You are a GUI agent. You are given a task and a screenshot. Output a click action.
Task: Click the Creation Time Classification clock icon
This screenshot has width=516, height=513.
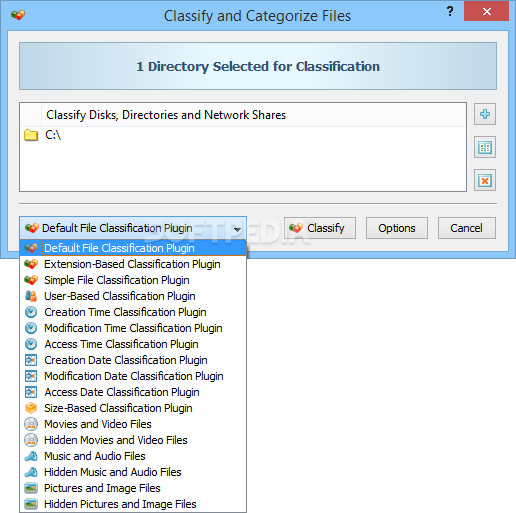pos(31,312)
